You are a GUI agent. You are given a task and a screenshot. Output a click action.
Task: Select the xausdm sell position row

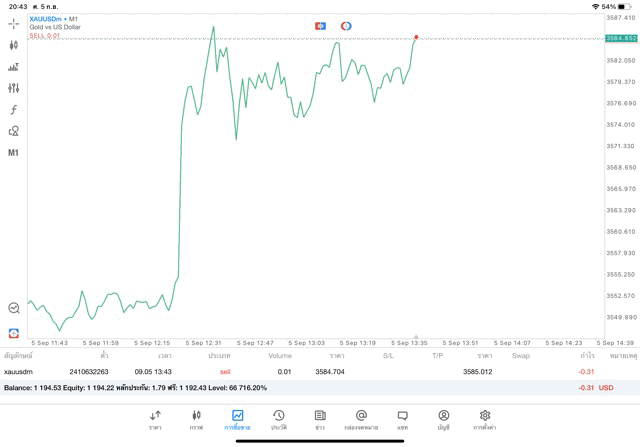coord(300,371)
